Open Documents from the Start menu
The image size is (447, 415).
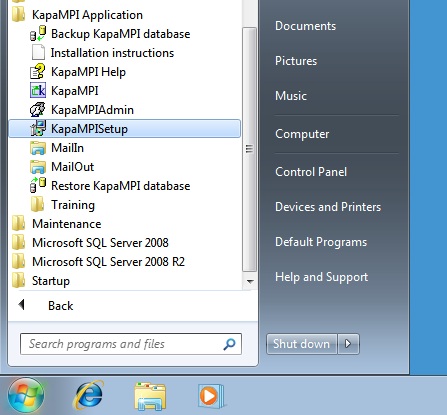pyautogui.click(x=305, y=26)
